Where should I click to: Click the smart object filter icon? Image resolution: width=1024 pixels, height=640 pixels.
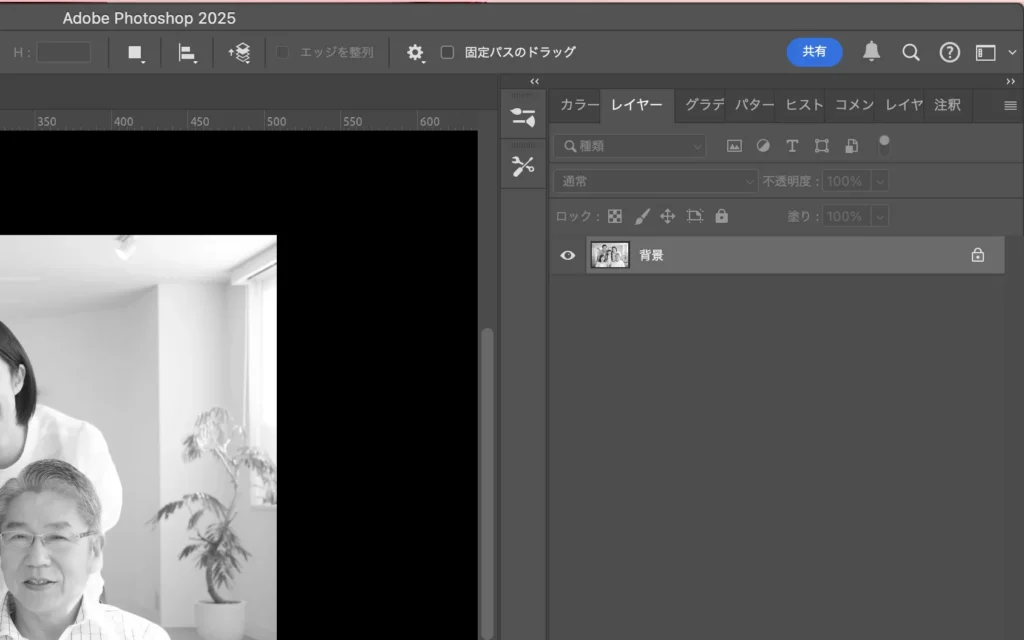point(851,146)
